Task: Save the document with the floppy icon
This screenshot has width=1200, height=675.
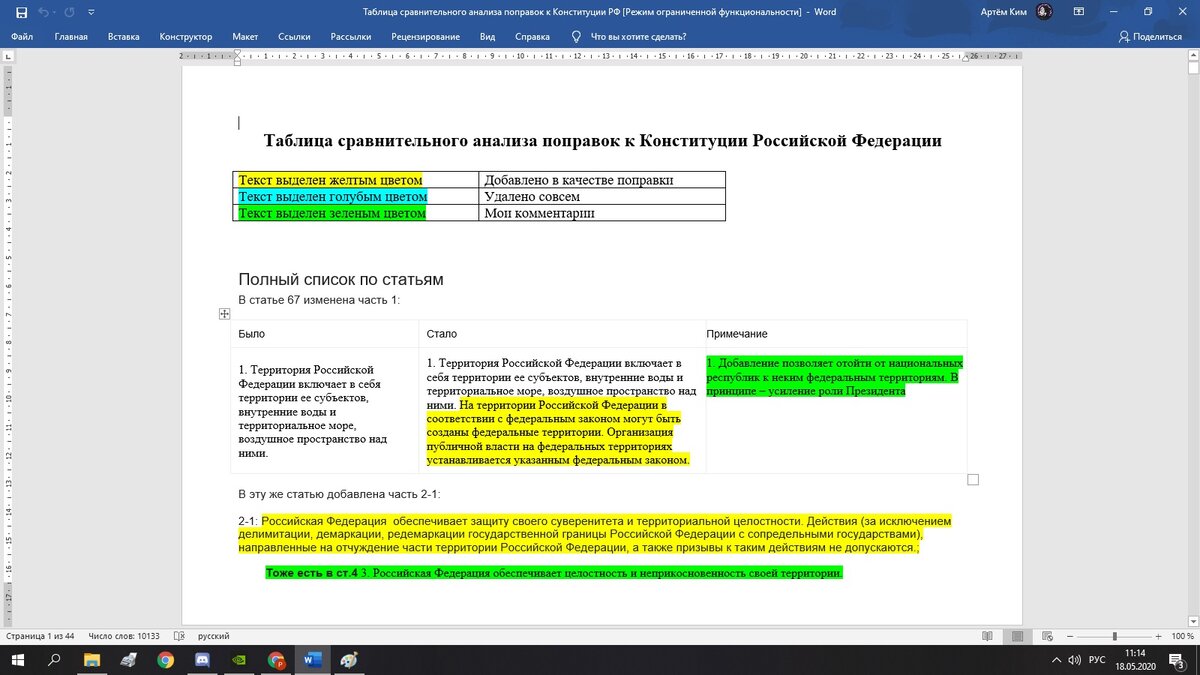Action: pos(21,12)
